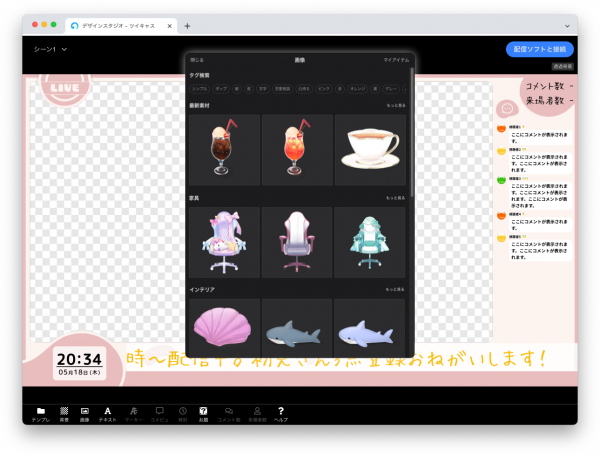Choose the pink-white gaming chair image
Screen dimensions: 600x456
[x=297, y=243]
